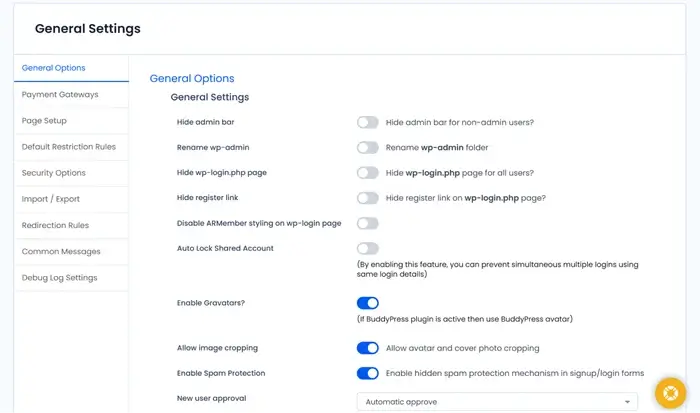This screenshot has height=413, width=700.
Task: Select the Redirection Rules tab
Action: (56, 225)
